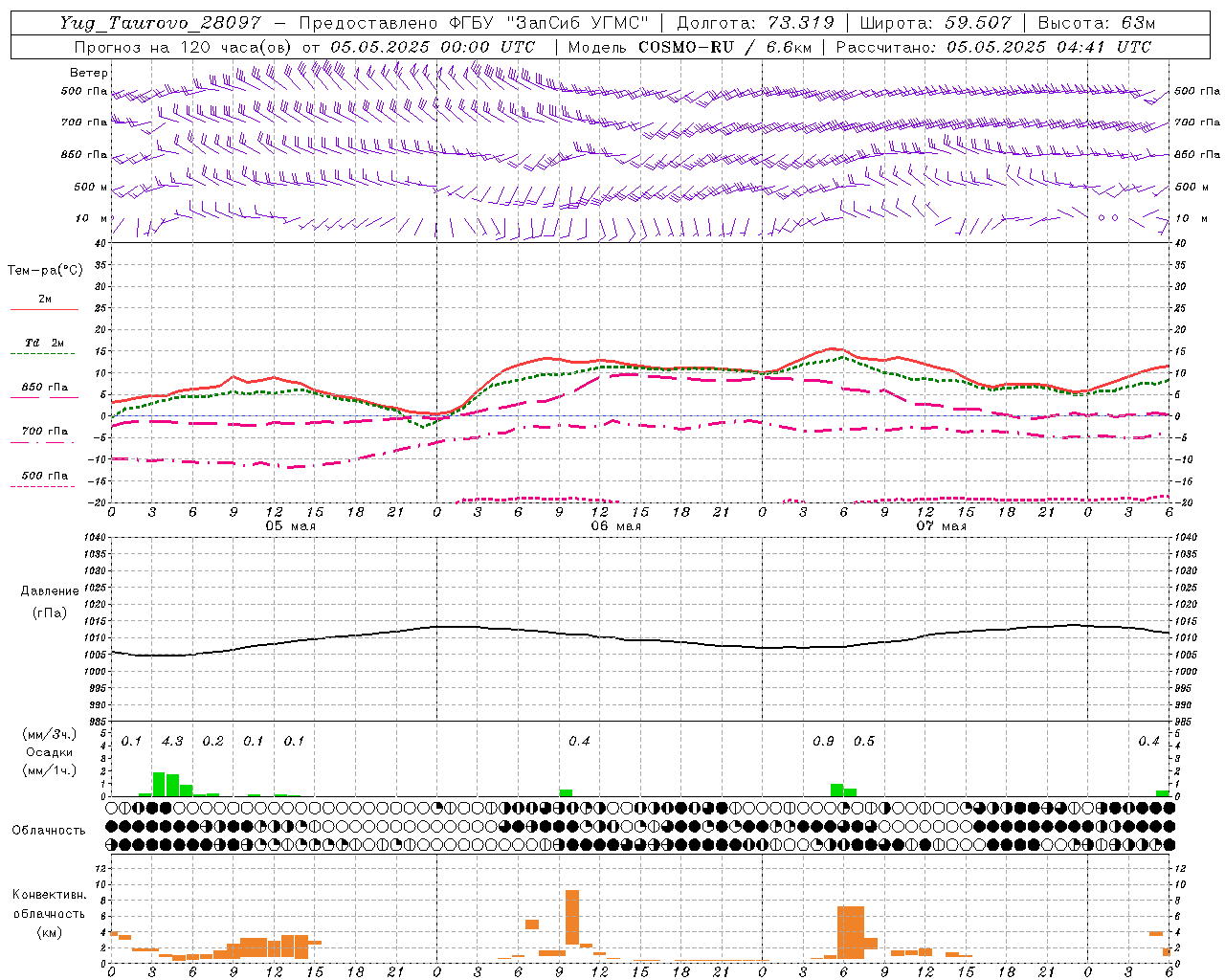Click the 0.5 precipitation total
The width and height of the screenshot is (1225, 980).
click(864, 742)
